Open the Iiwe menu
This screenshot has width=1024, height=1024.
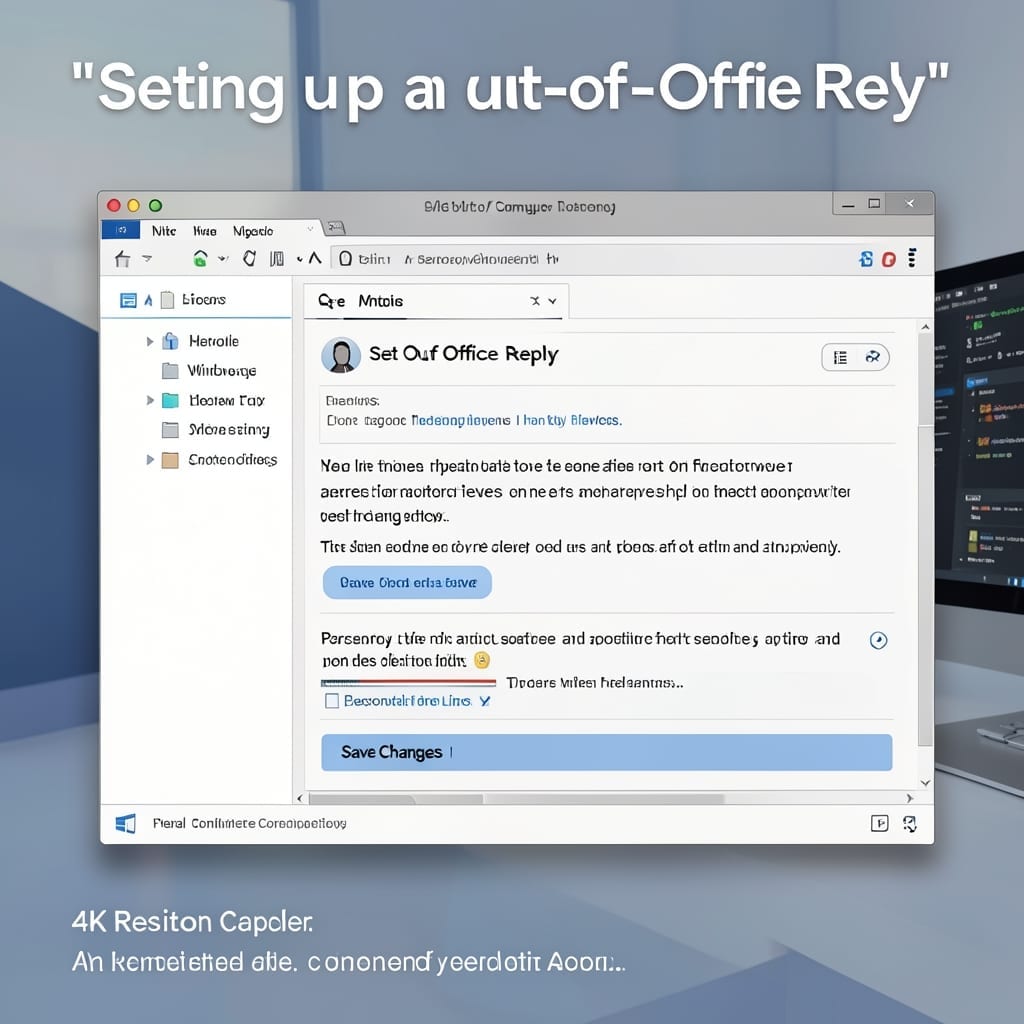pyautogui.click(x=204, y=231)
